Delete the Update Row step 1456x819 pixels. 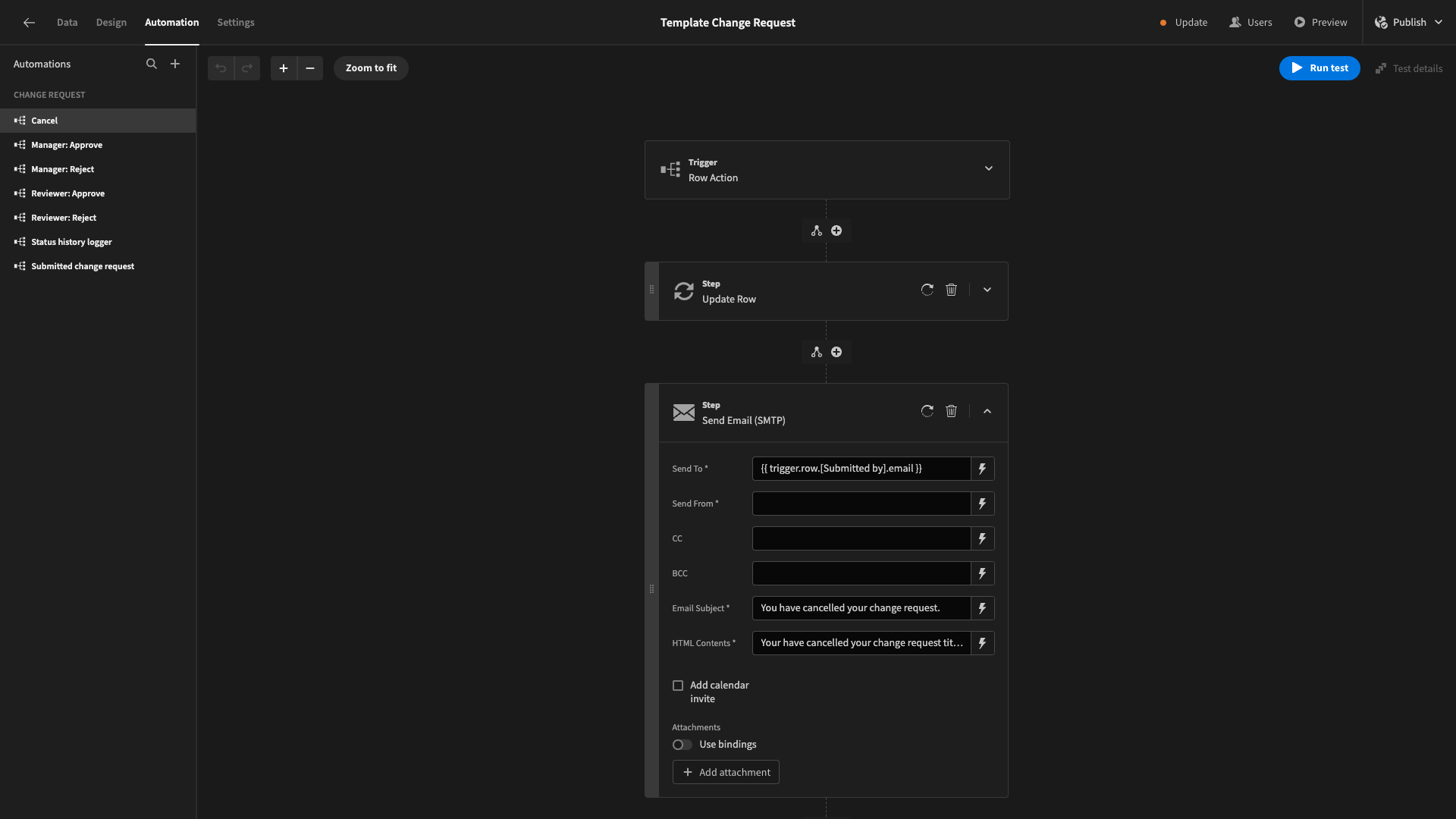952,290
